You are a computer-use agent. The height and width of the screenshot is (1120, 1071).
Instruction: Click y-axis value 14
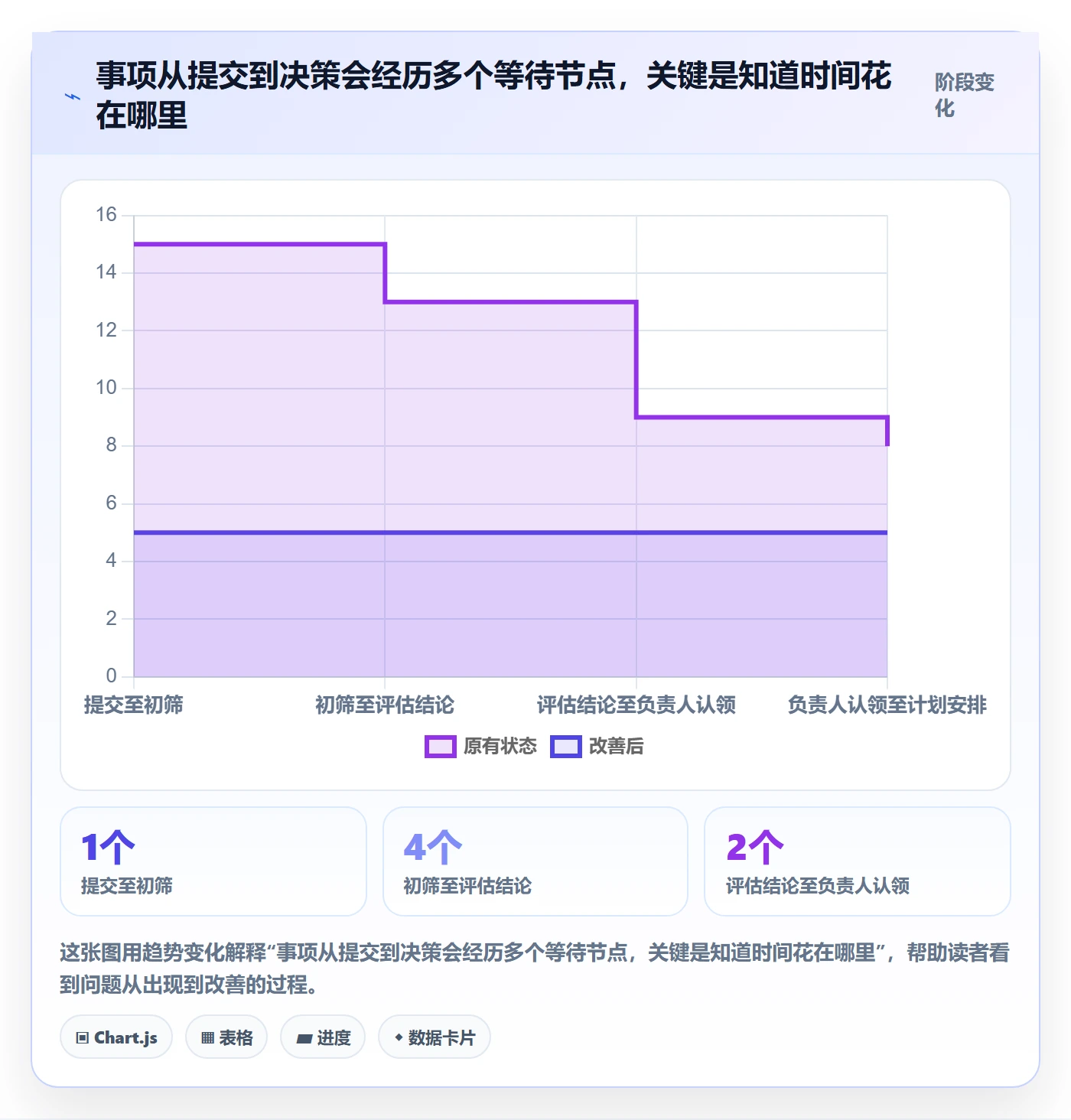[106, 272]
